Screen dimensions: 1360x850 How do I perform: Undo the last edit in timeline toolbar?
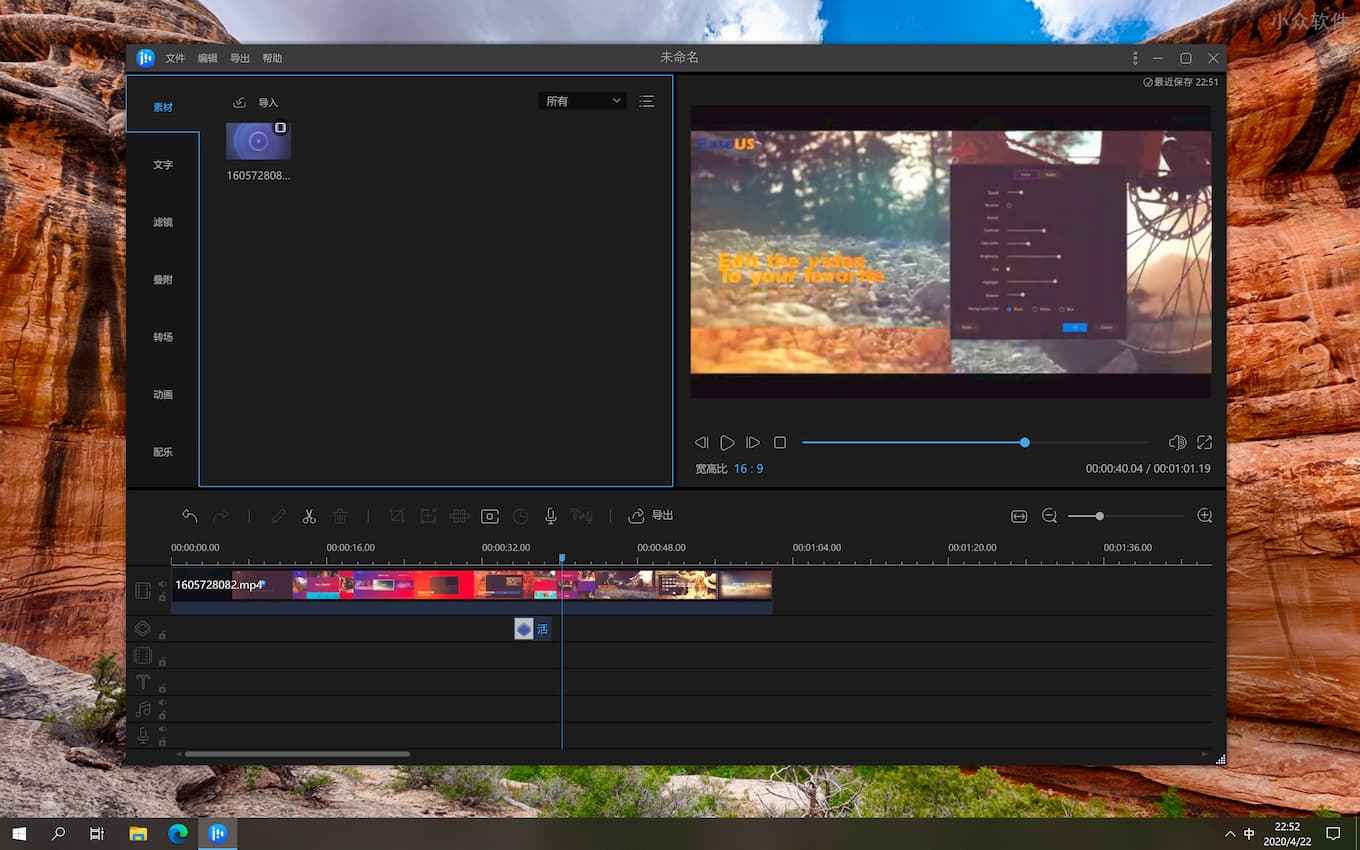pos(190,516)
